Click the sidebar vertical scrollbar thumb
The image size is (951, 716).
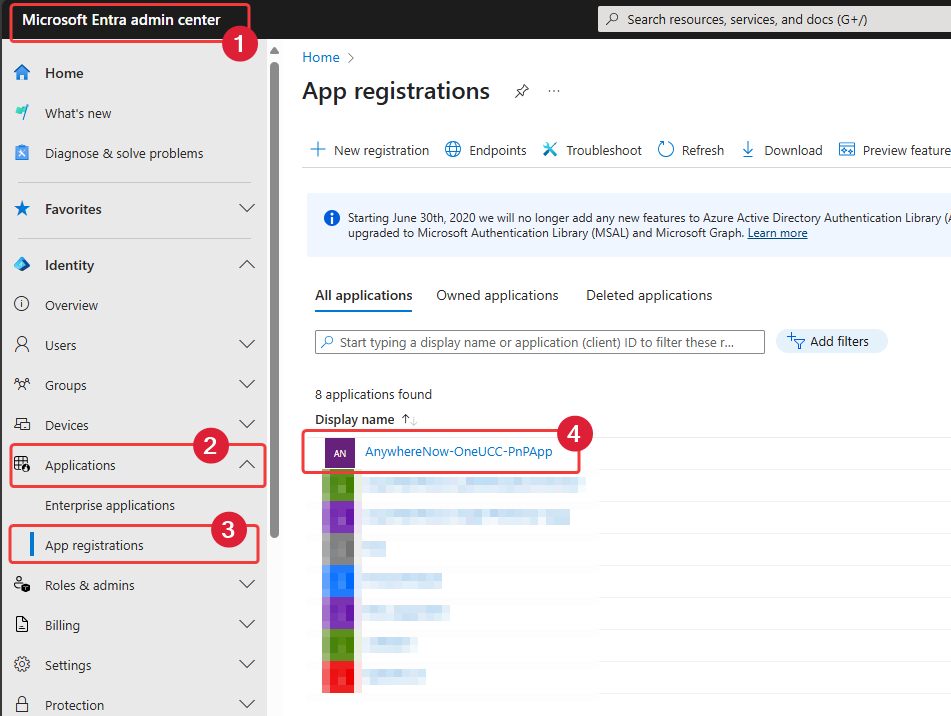click(274, 299)
